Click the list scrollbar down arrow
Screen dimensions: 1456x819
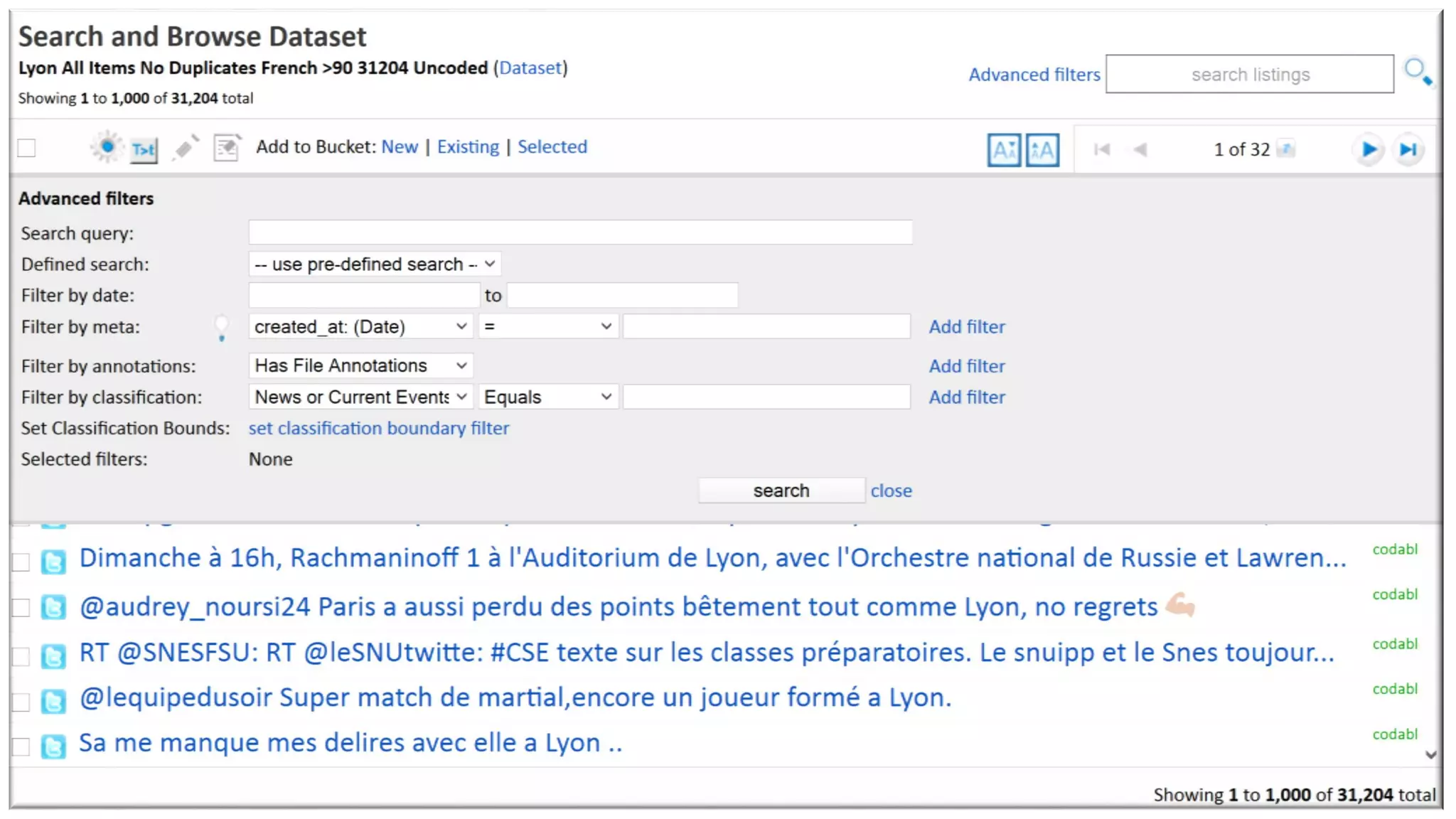pyautogui.click(x=1431, y=755)
